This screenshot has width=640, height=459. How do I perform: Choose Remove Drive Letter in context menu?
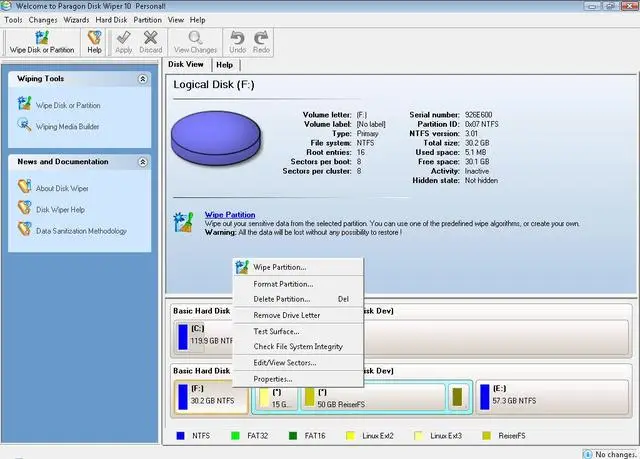pyautogui.click(x=298, y=315)
